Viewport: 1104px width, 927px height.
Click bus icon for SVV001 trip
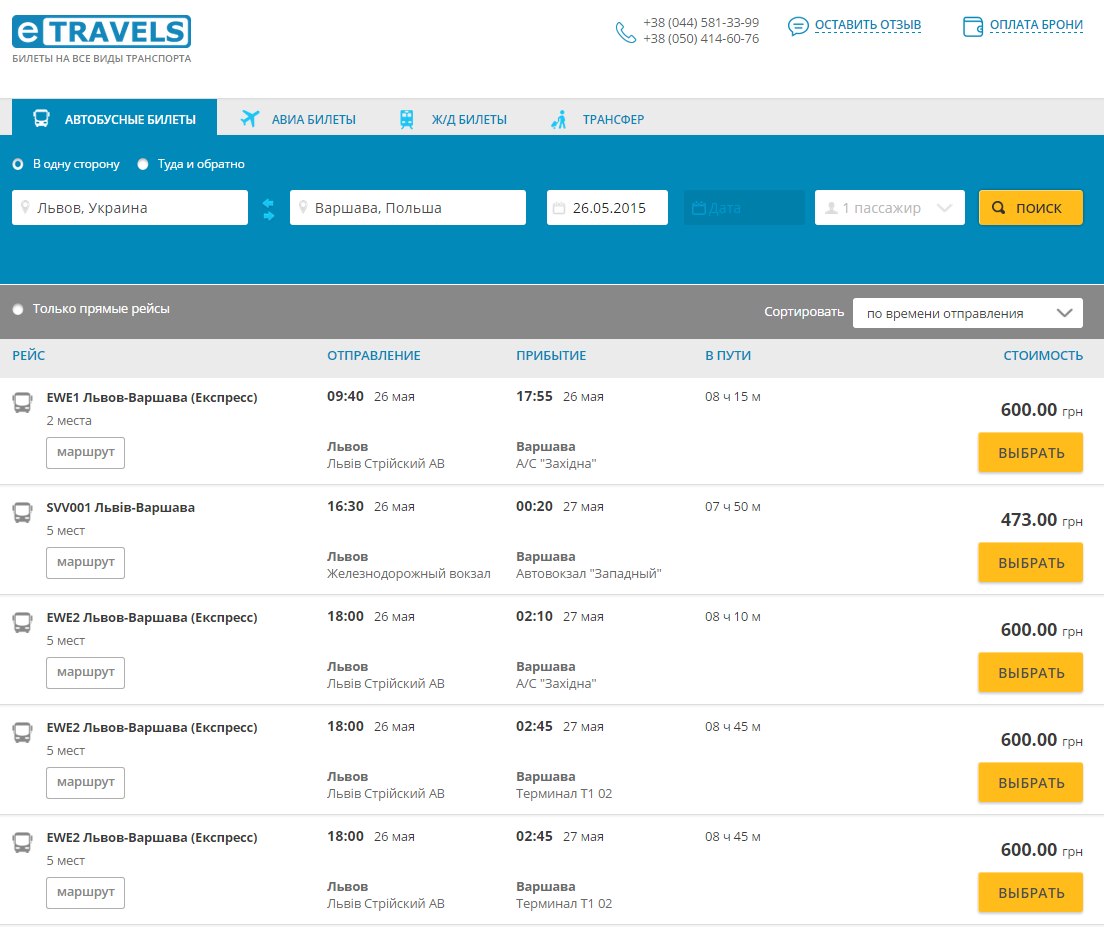[23, 512]
